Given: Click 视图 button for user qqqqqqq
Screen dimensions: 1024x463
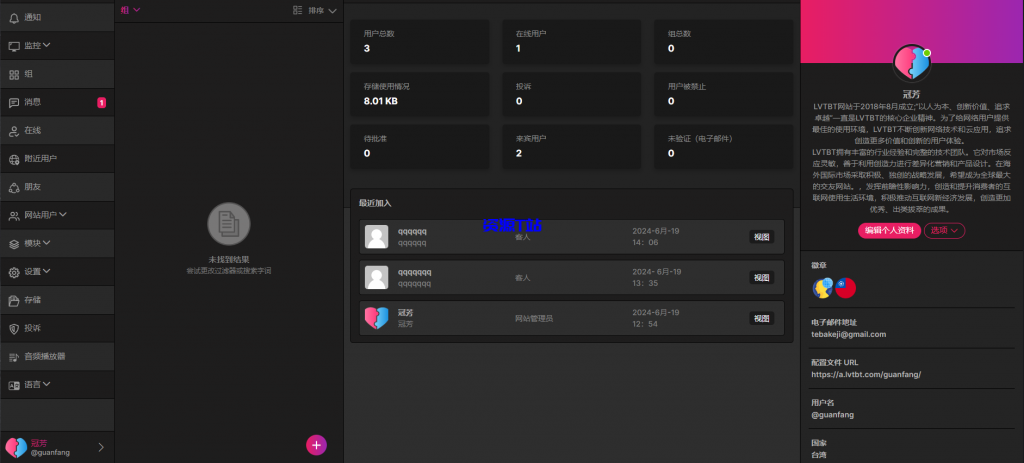Looking at the screenshot, I should pos(761,277).
